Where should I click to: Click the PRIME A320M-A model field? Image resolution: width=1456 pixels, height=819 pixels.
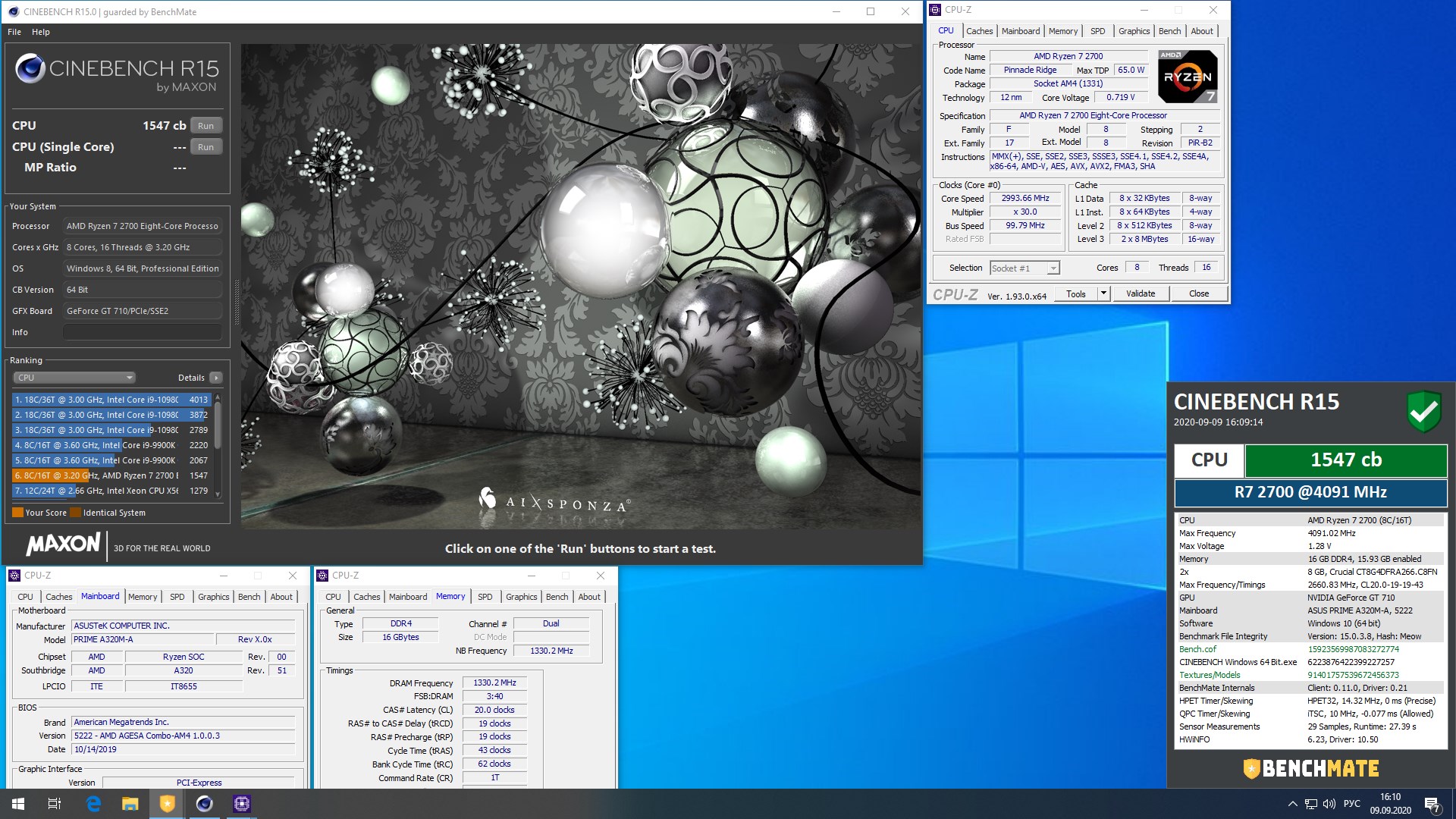(x=143, y=639)
